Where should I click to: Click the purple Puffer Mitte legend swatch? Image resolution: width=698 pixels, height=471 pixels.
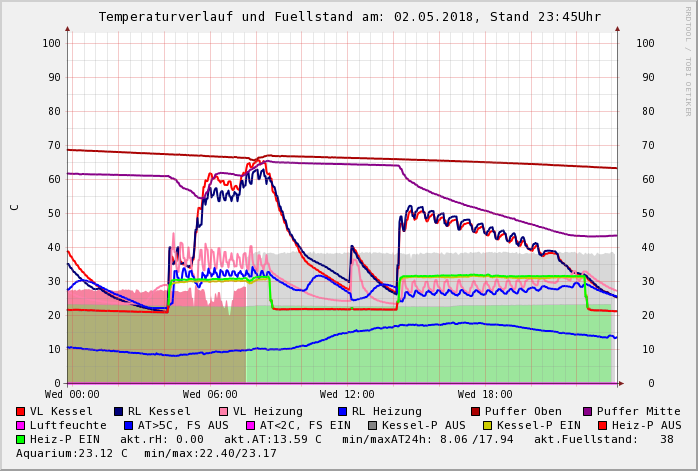pos(588,411)
